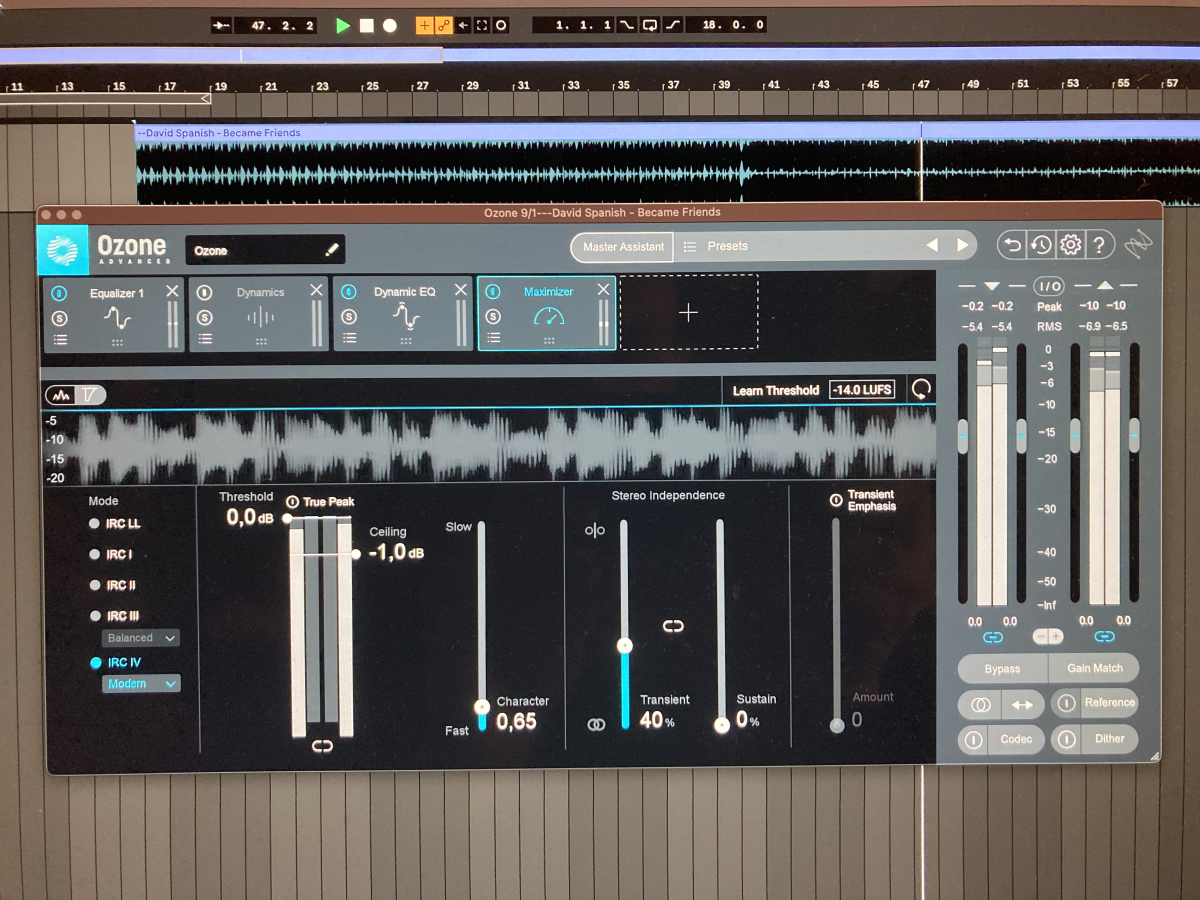The image size is (1200, 900).
Task: Open the undo history clock icon
Action: [x=1041, y=245]
